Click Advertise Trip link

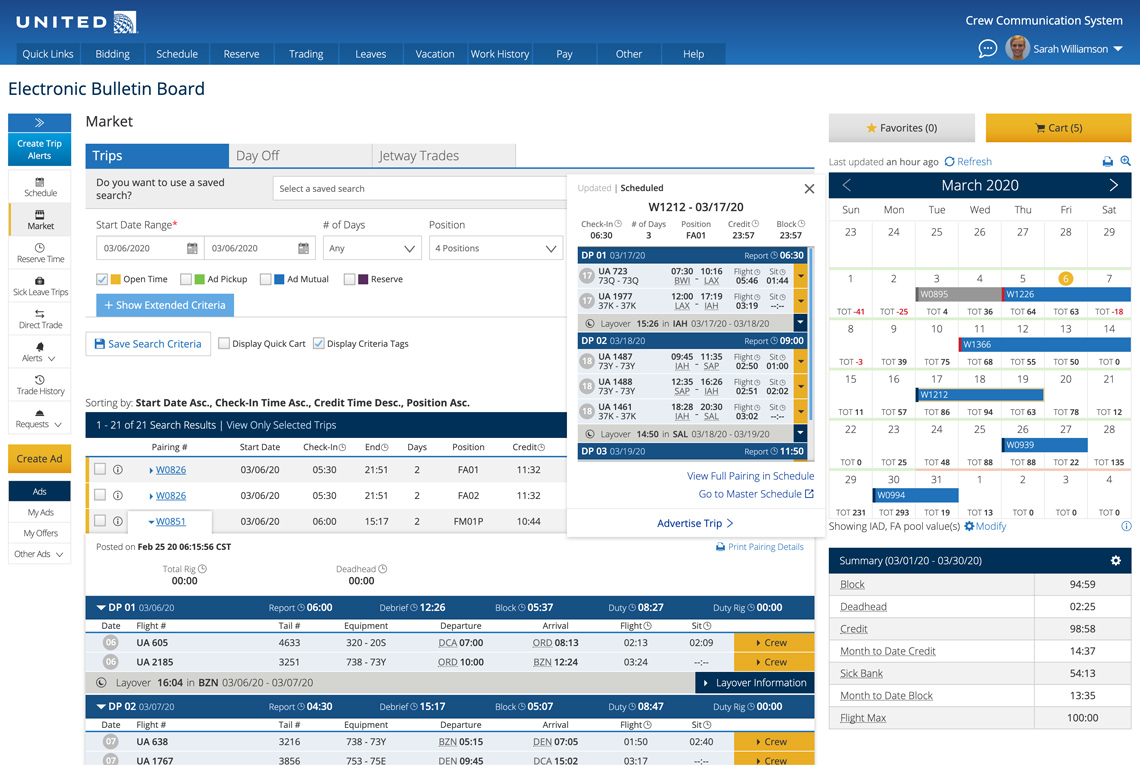(x=695, y=524)
